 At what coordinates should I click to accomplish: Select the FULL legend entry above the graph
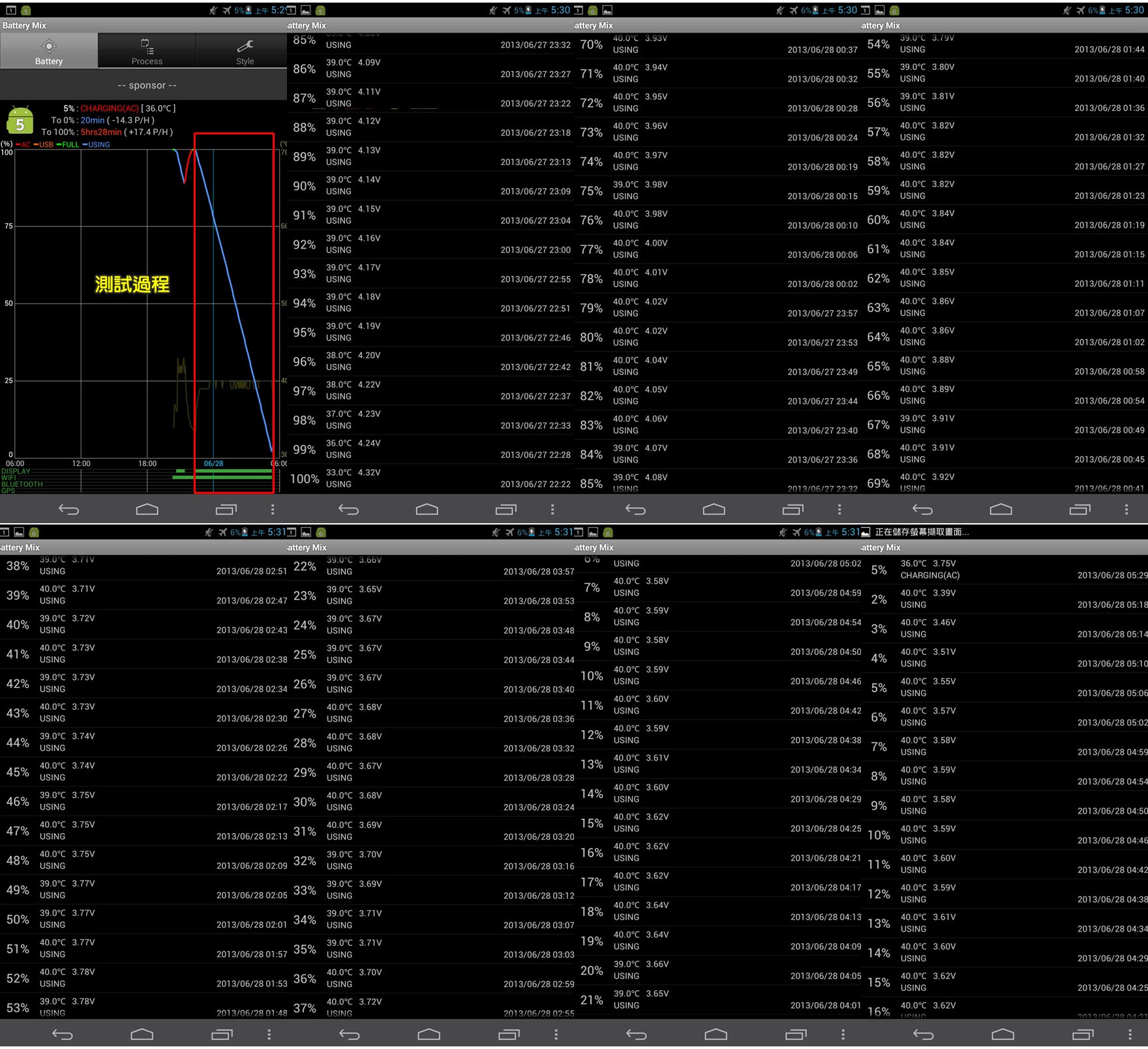[68, 145]
